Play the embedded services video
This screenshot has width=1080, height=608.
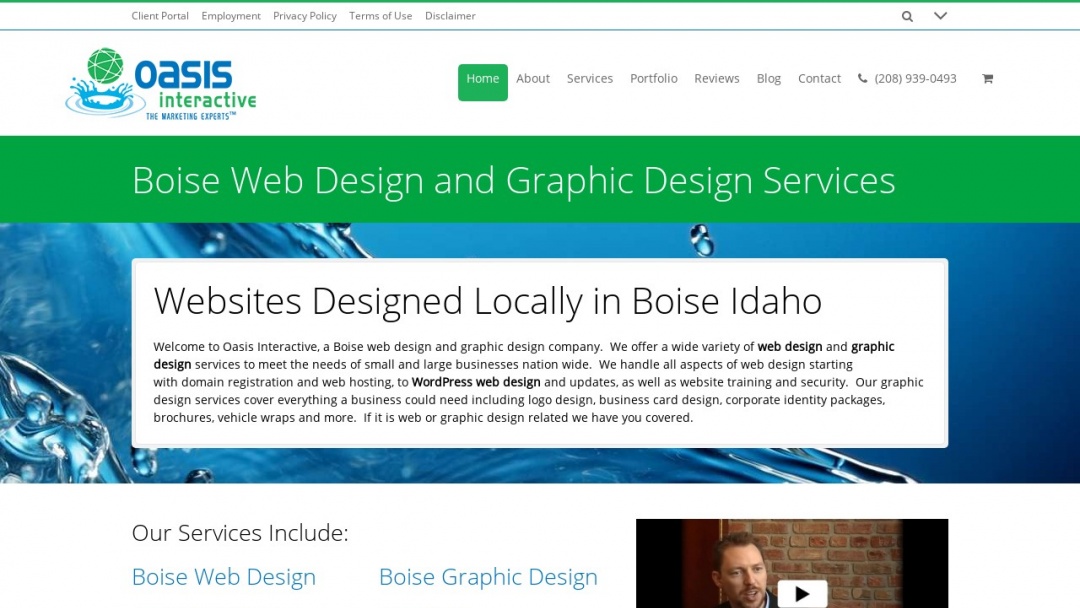click(x=803, y=592)
